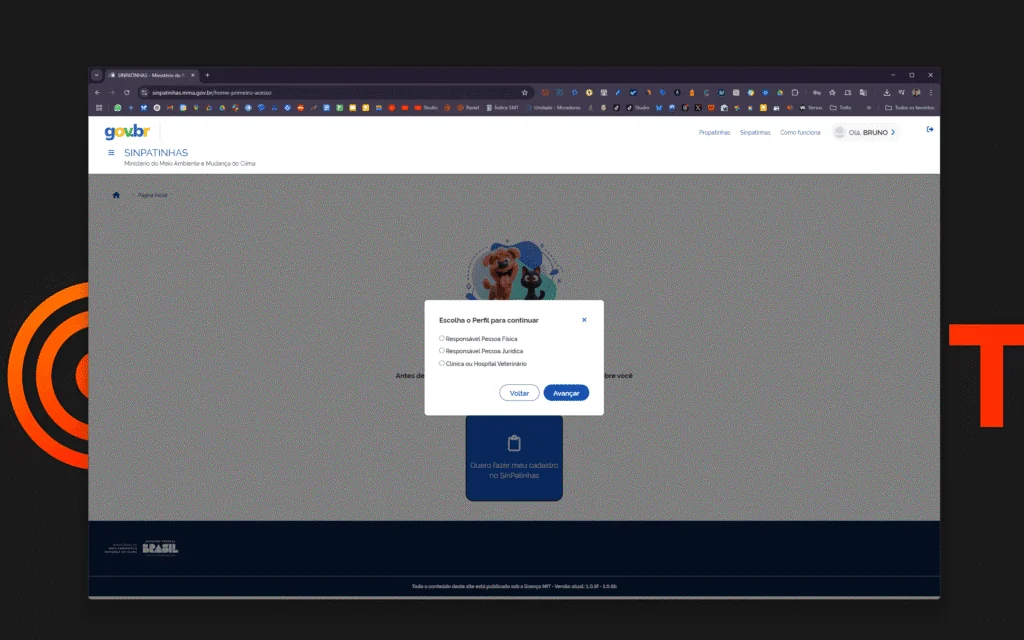
Task: Click the browser refresh icon
Action: point(126,90)
